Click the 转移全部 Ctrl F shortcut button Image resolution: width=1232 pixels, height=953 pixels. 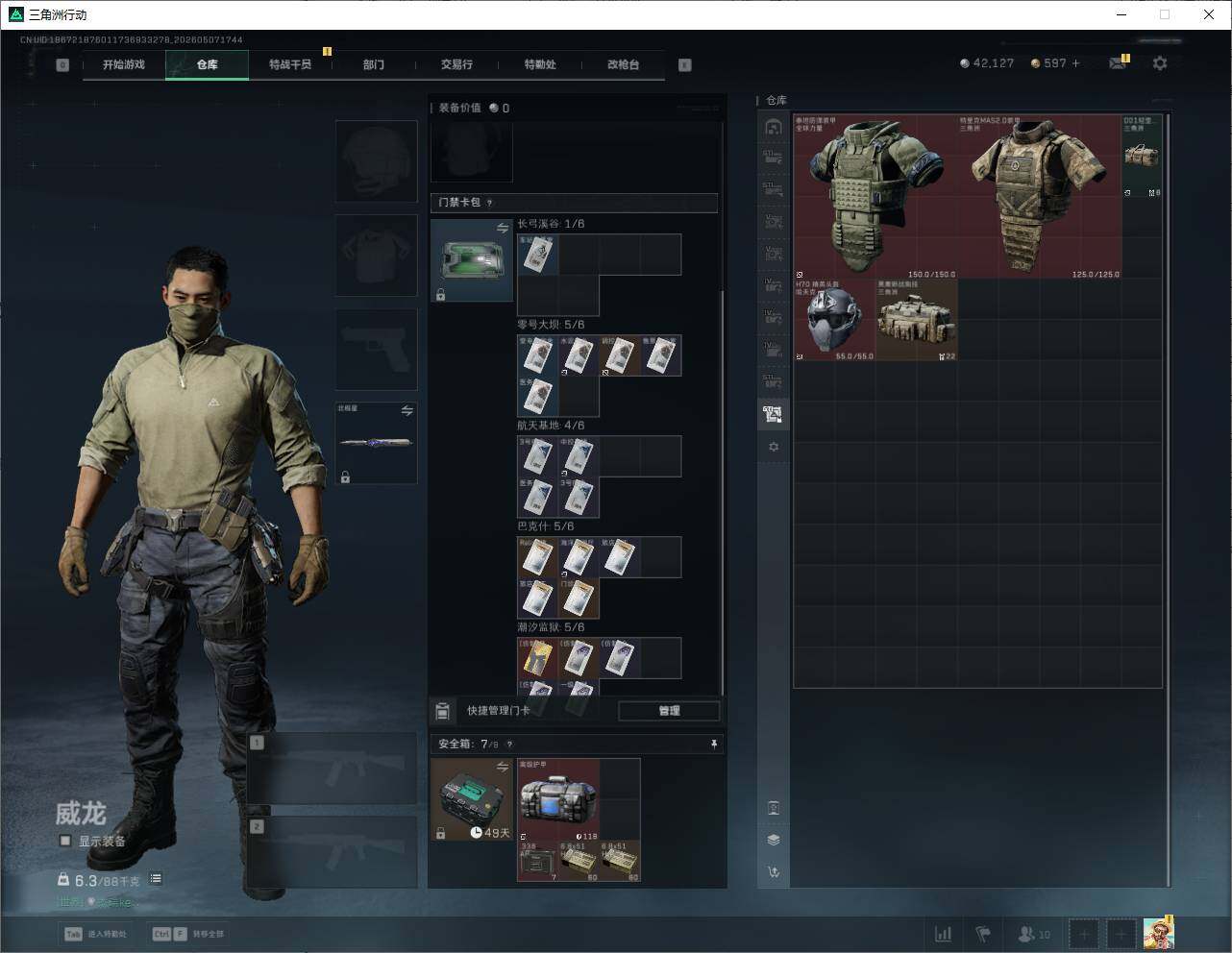(x=187, y=934)
